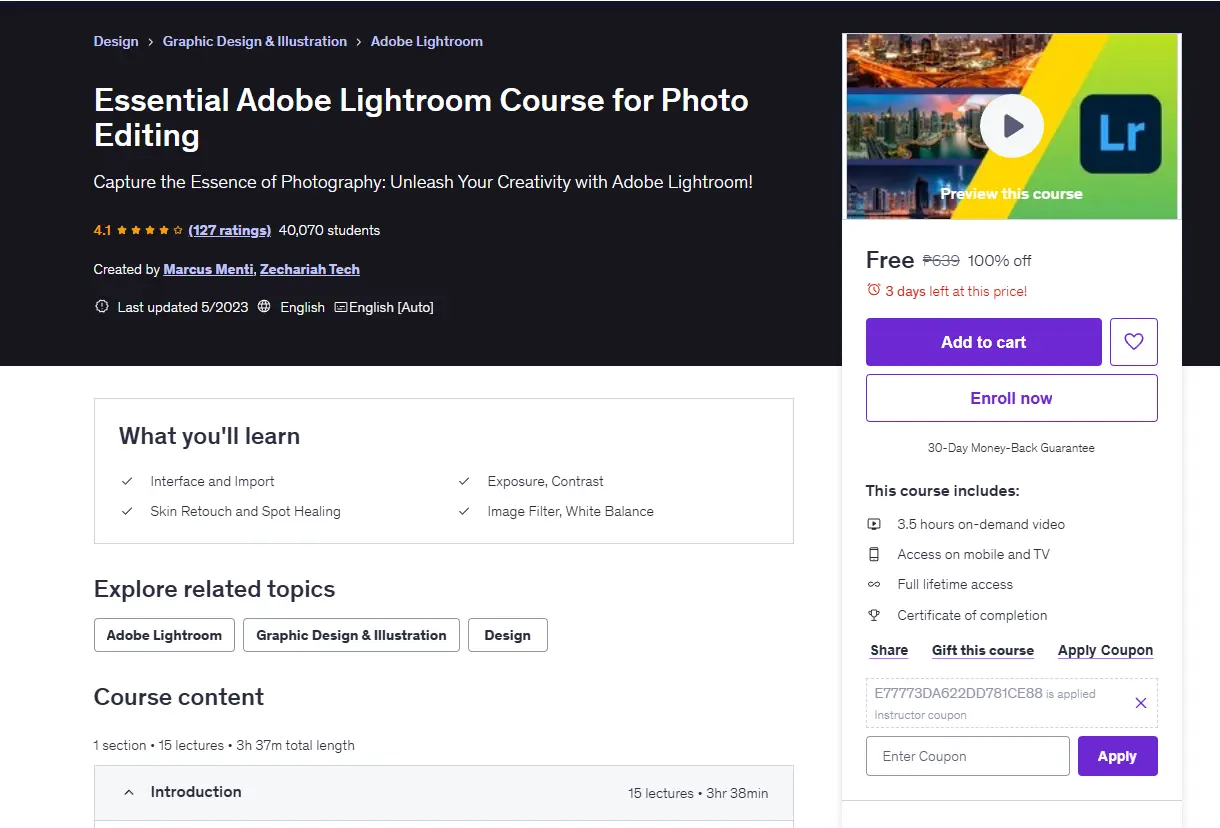Click the Apply coupon button

[1118, 756]
